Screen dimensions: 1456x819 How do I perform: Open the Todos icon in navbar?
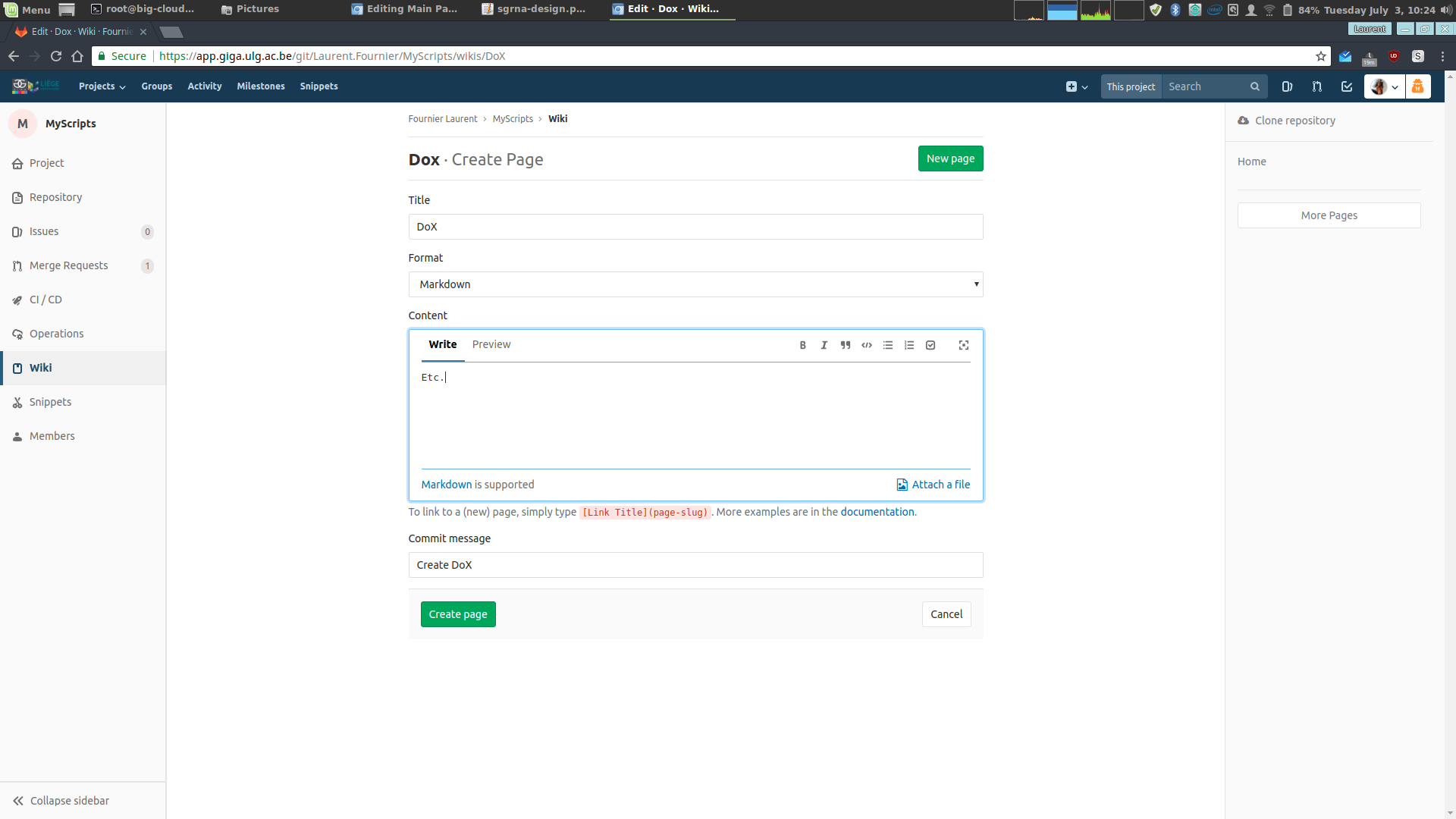coord(1346,86)
